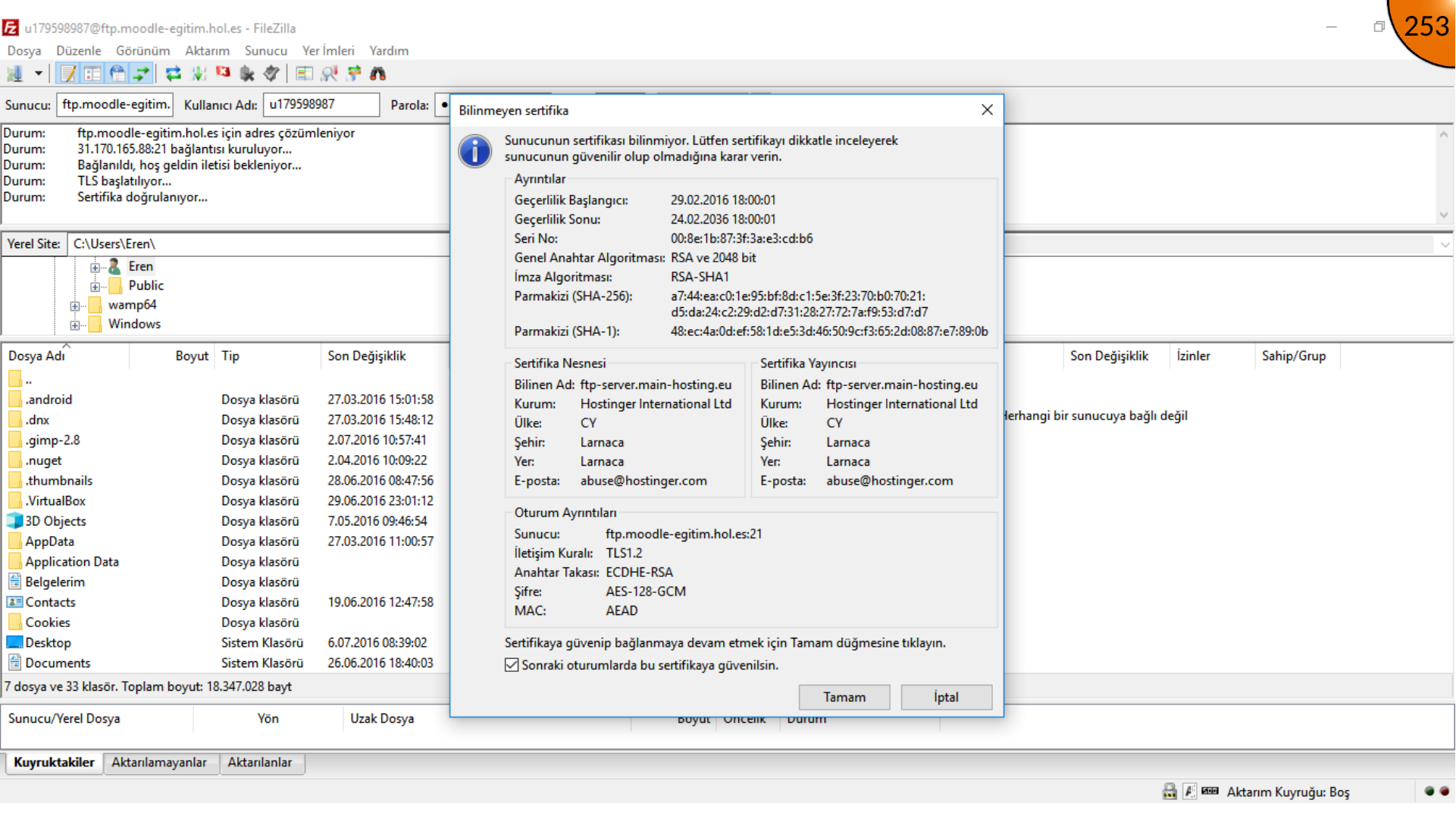Click İptal button in certificate dialog
The image size is (1456, 819).
tap(946, 697)
